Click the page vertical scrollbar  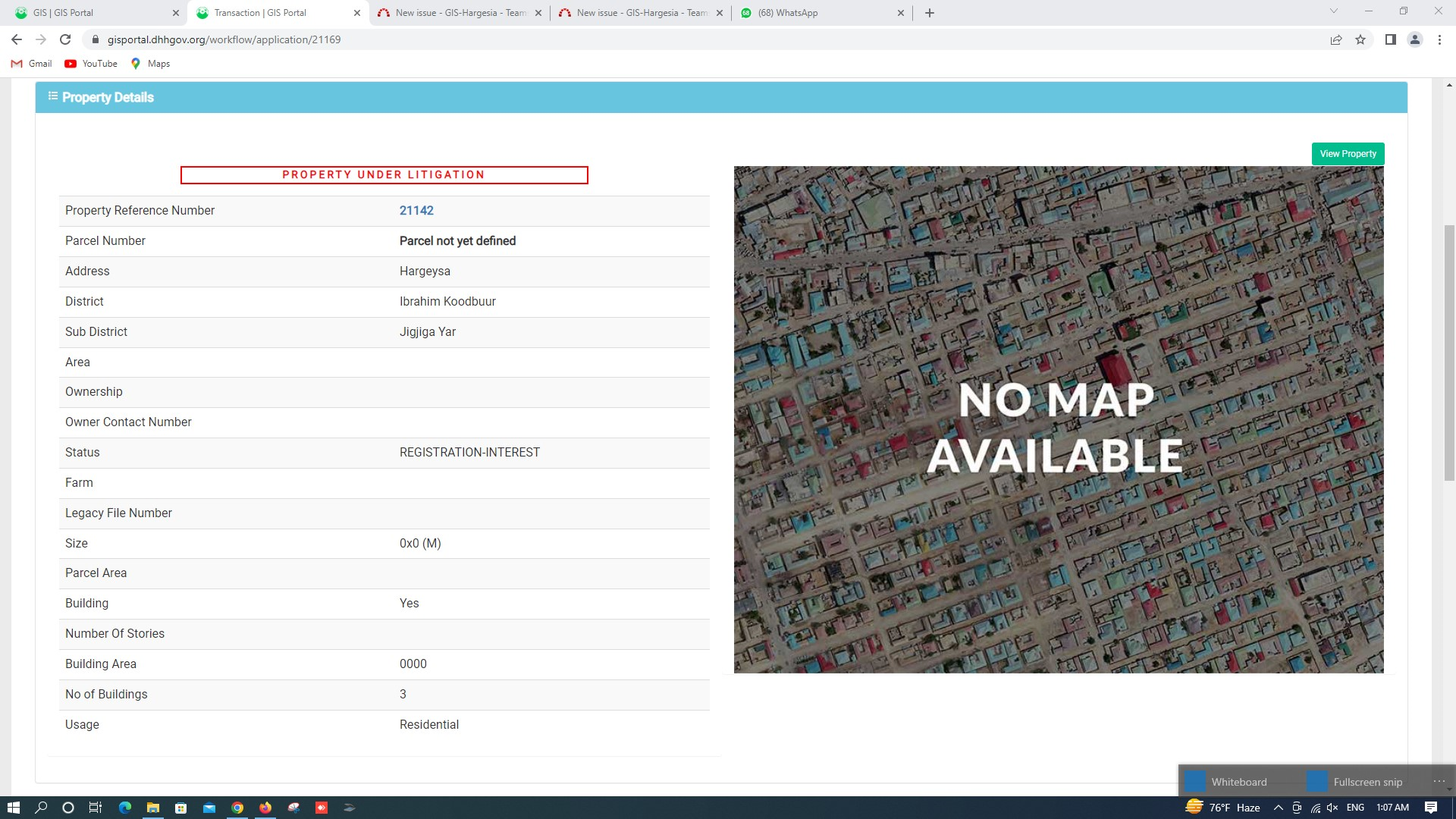pos(1449,353)
